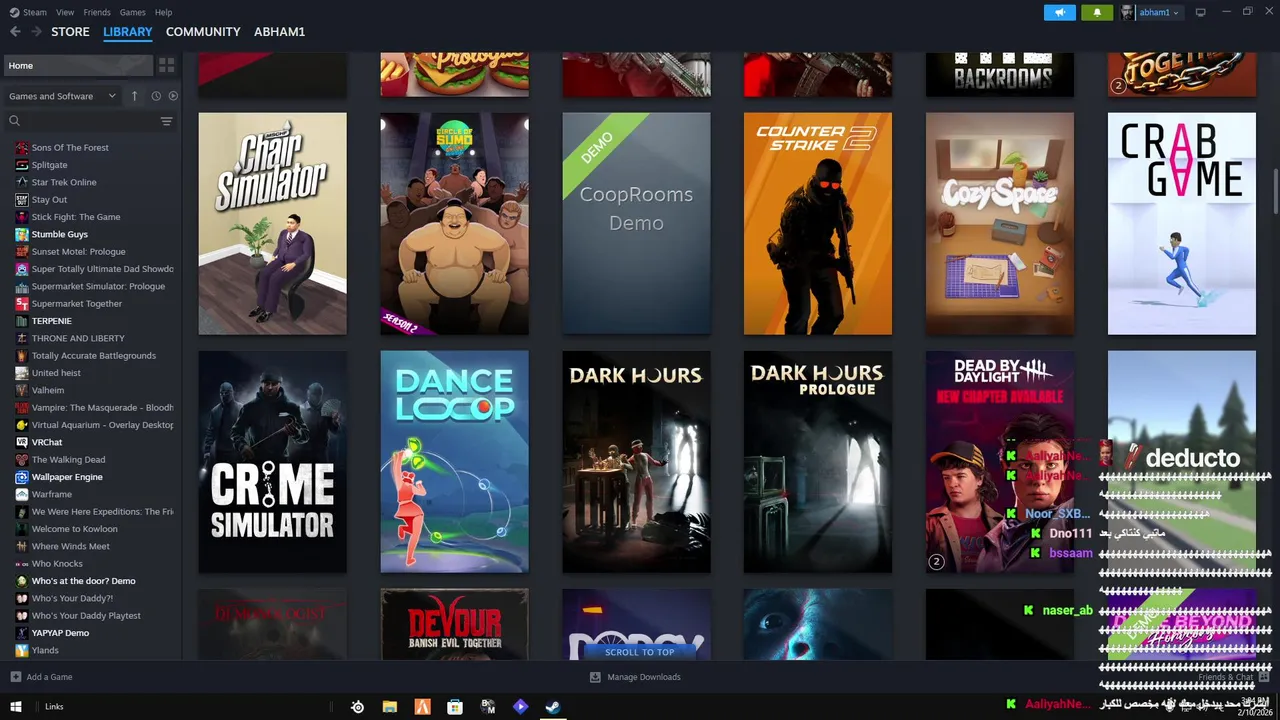Open Devour game cover
The image size is (1280, 720).
pyautogui.click(x=454, y=624)
